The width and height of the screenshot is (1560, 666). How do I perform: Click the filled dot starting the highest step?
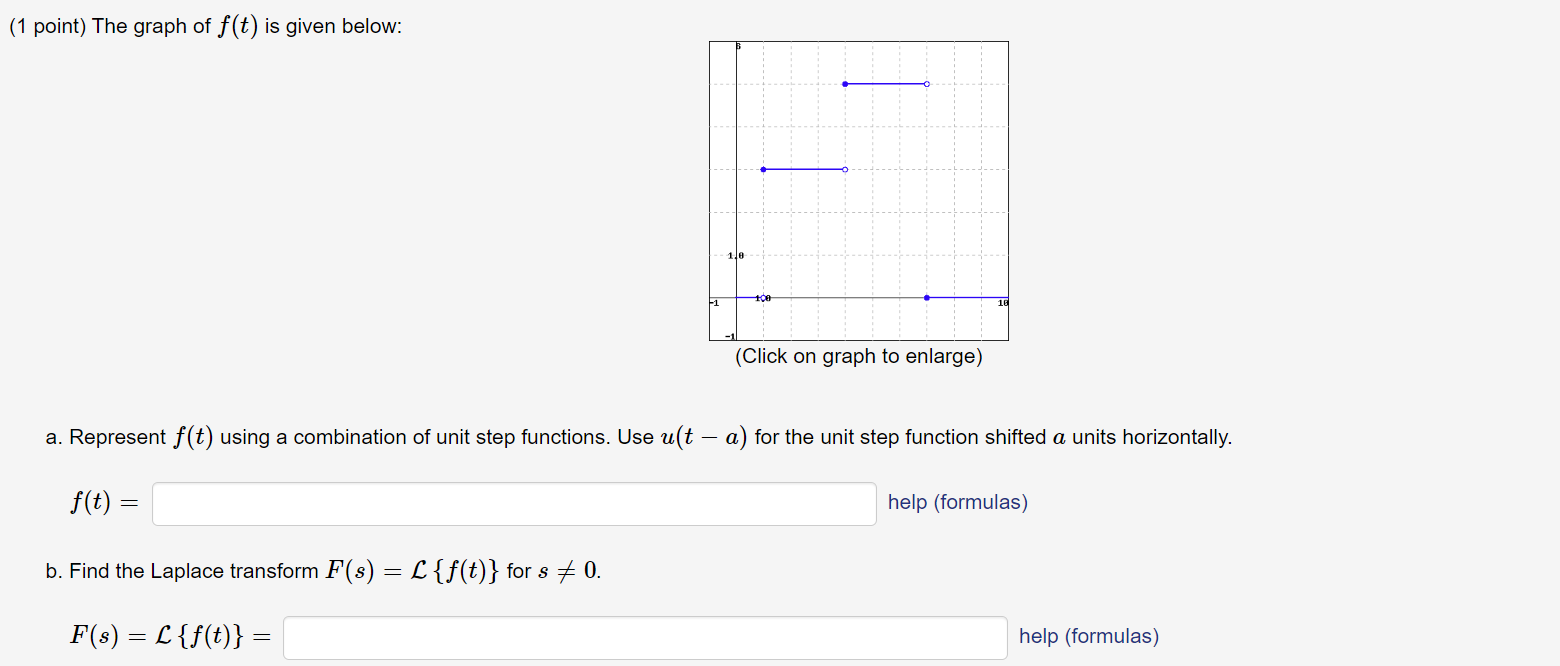pyautogui.click(x=845, y=84)
